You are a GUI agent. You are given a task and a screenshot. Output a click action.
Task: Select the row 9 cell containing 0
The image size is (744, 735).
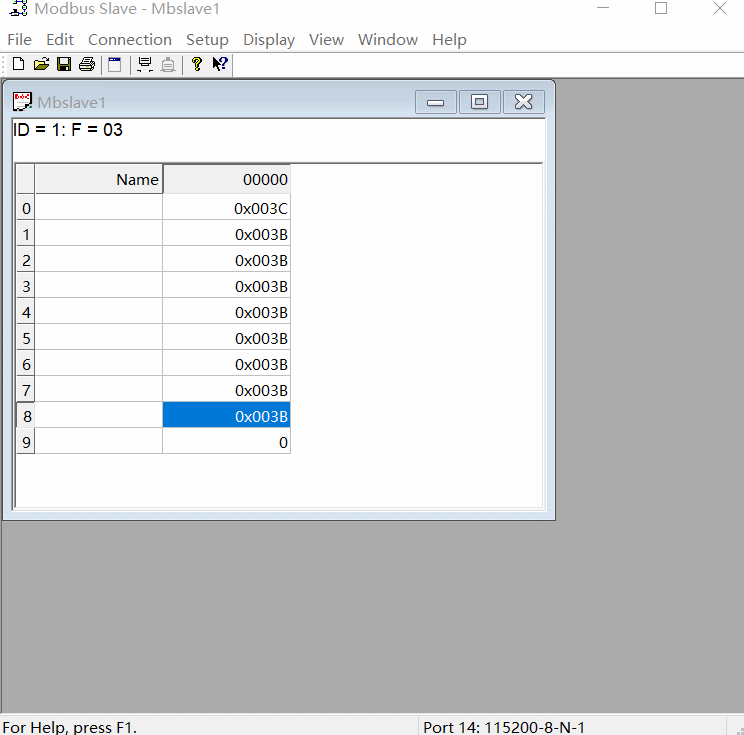point(227,442)
